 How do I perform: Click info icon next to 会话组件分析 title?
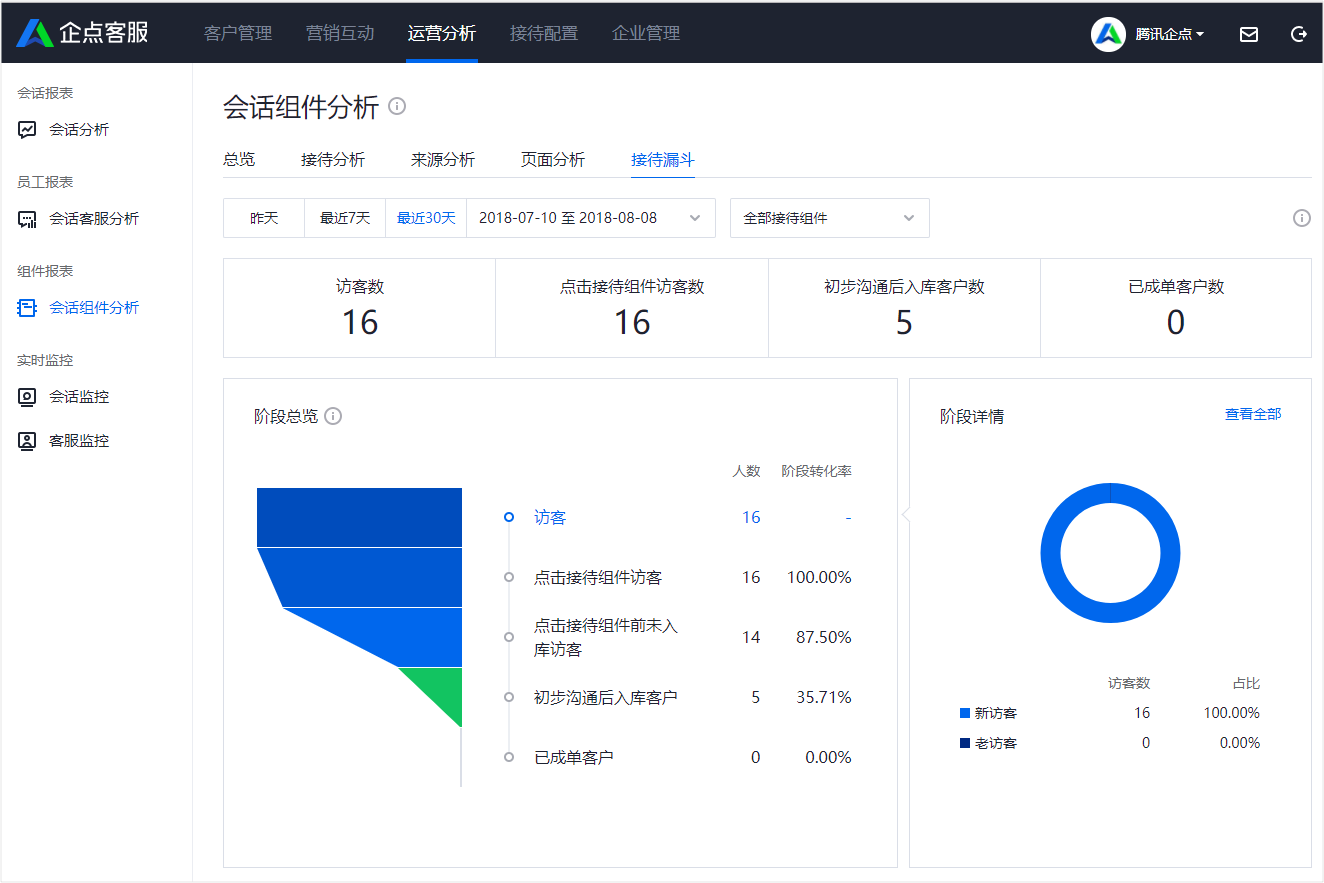coord(397,106)
